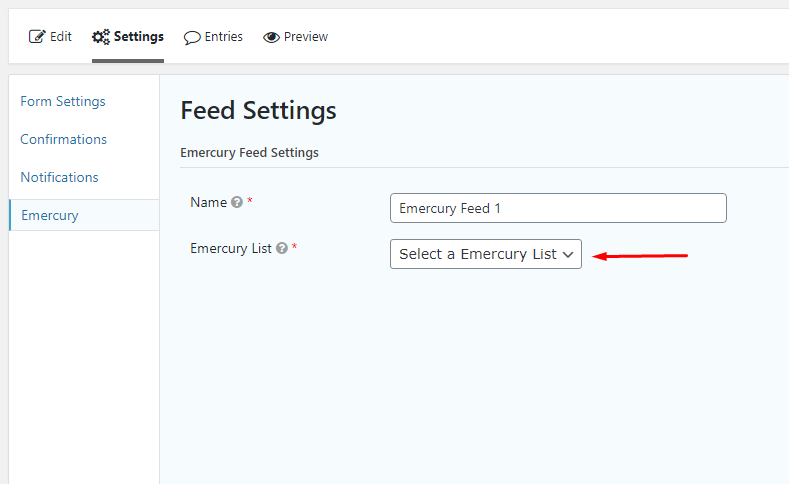Screen dimensions: 789x484
Task: Click the eye icon beside Preview
Action: 271,37
